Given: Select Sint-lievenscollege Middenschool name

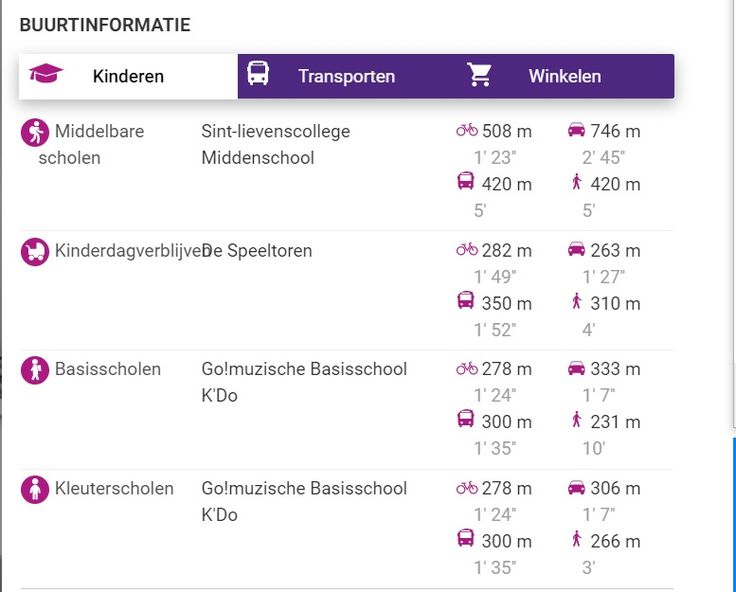Looking at the screenshot, I should tap(276, 145).
